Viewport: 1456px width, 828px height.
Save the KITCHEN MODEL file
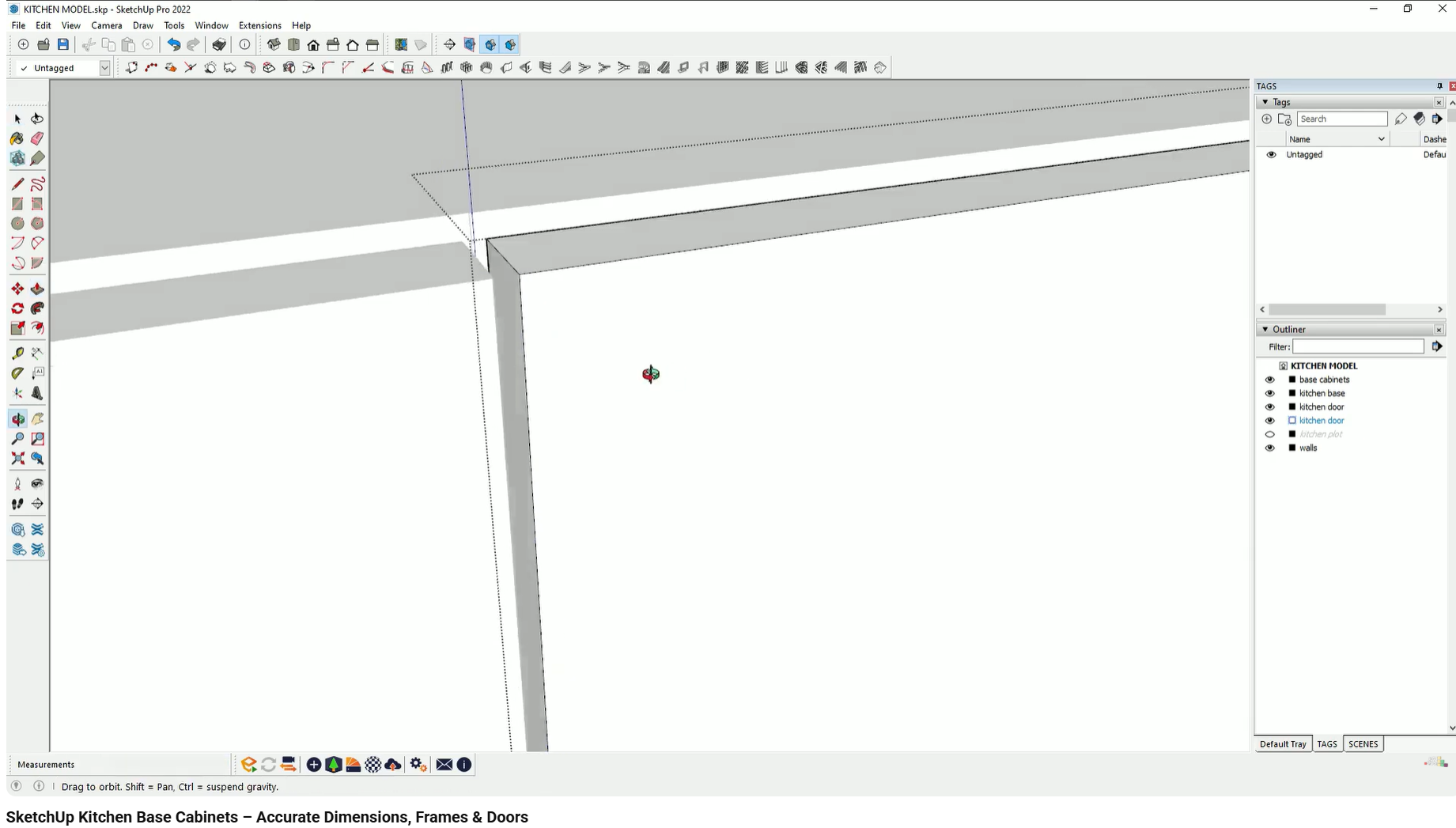tap(62, 44)
